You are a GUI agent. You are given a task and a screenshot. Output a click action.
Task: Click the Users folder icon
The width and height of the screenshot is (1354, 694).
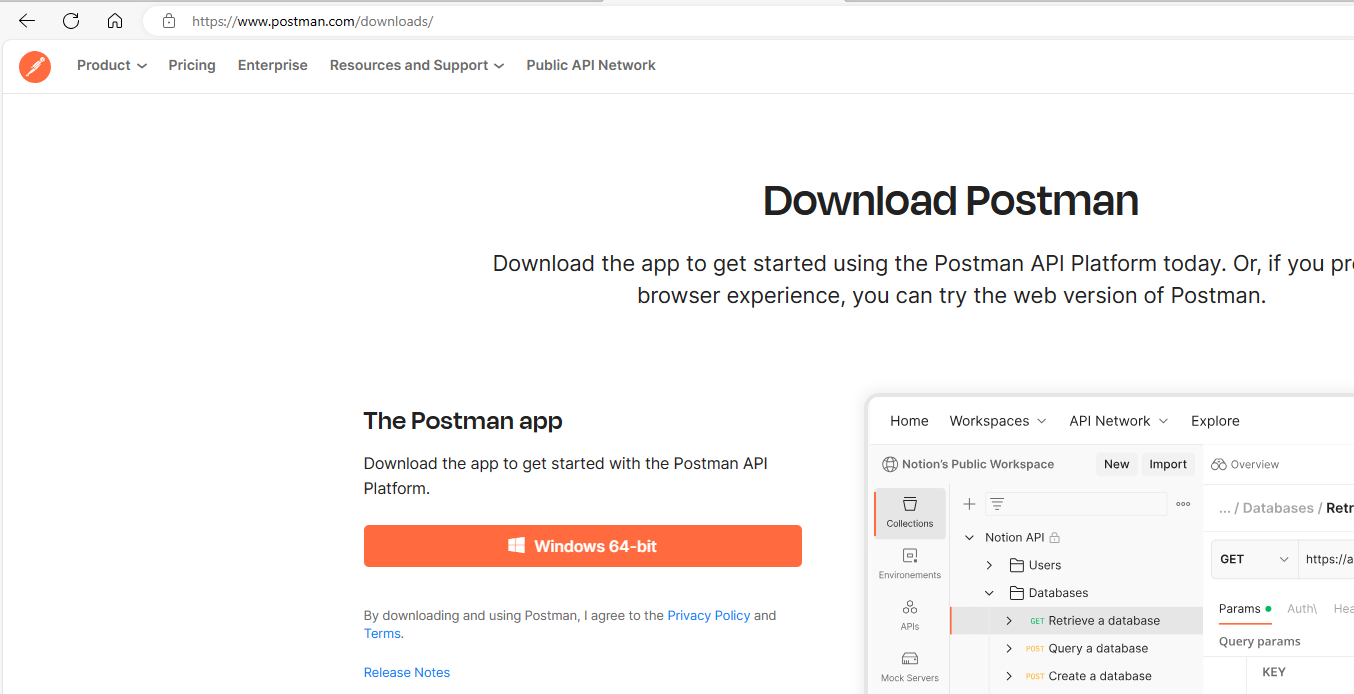1017,565
